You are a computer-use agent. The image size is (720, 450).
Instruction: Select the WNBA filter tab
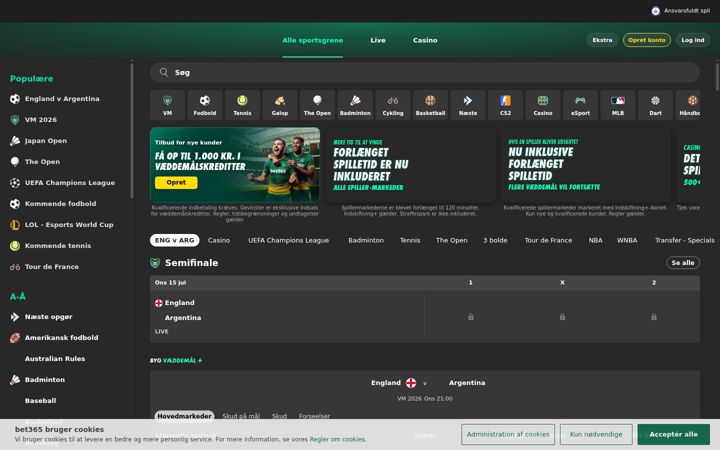click(x=627, y=240)
